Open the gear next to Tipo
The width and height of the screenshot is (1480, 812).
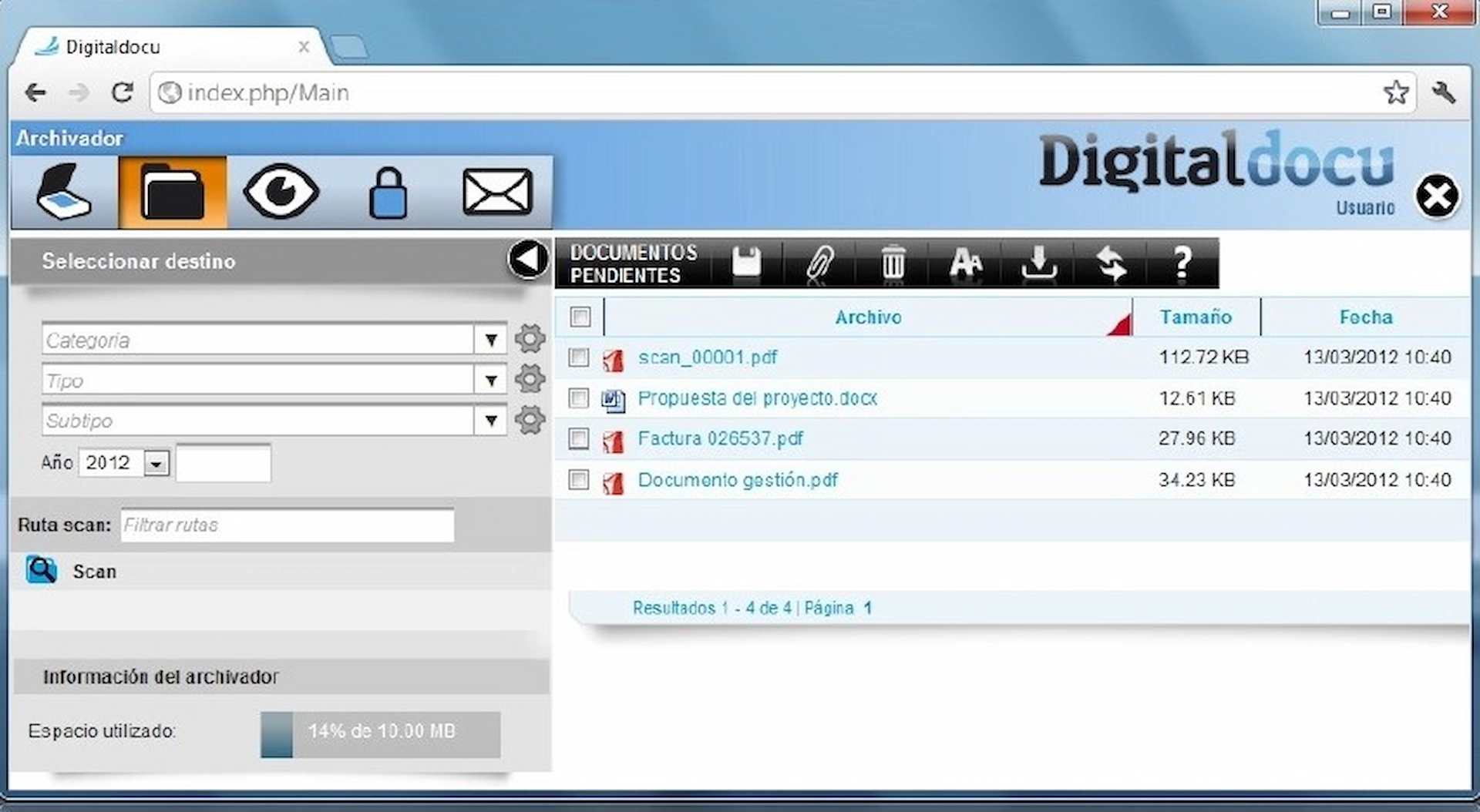click(530, 379)
